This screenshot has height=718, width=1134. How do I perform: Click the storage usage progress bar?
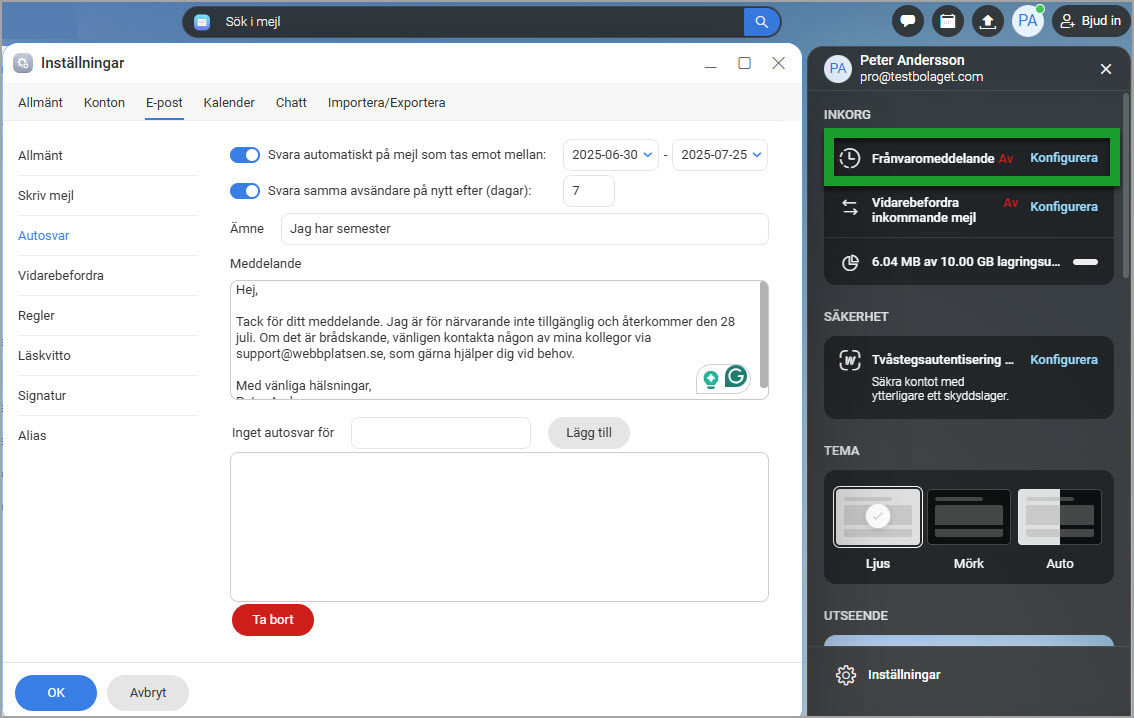[1085, 262]
